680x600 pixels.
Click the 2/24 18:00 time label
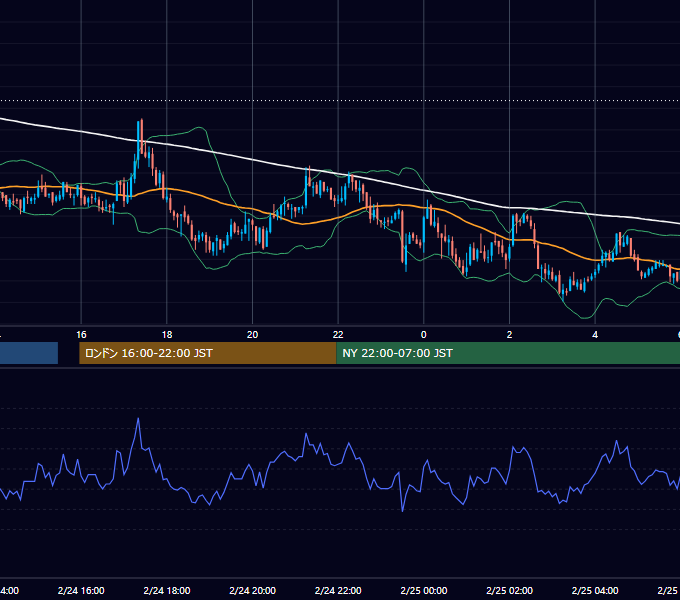coord(167,590)
